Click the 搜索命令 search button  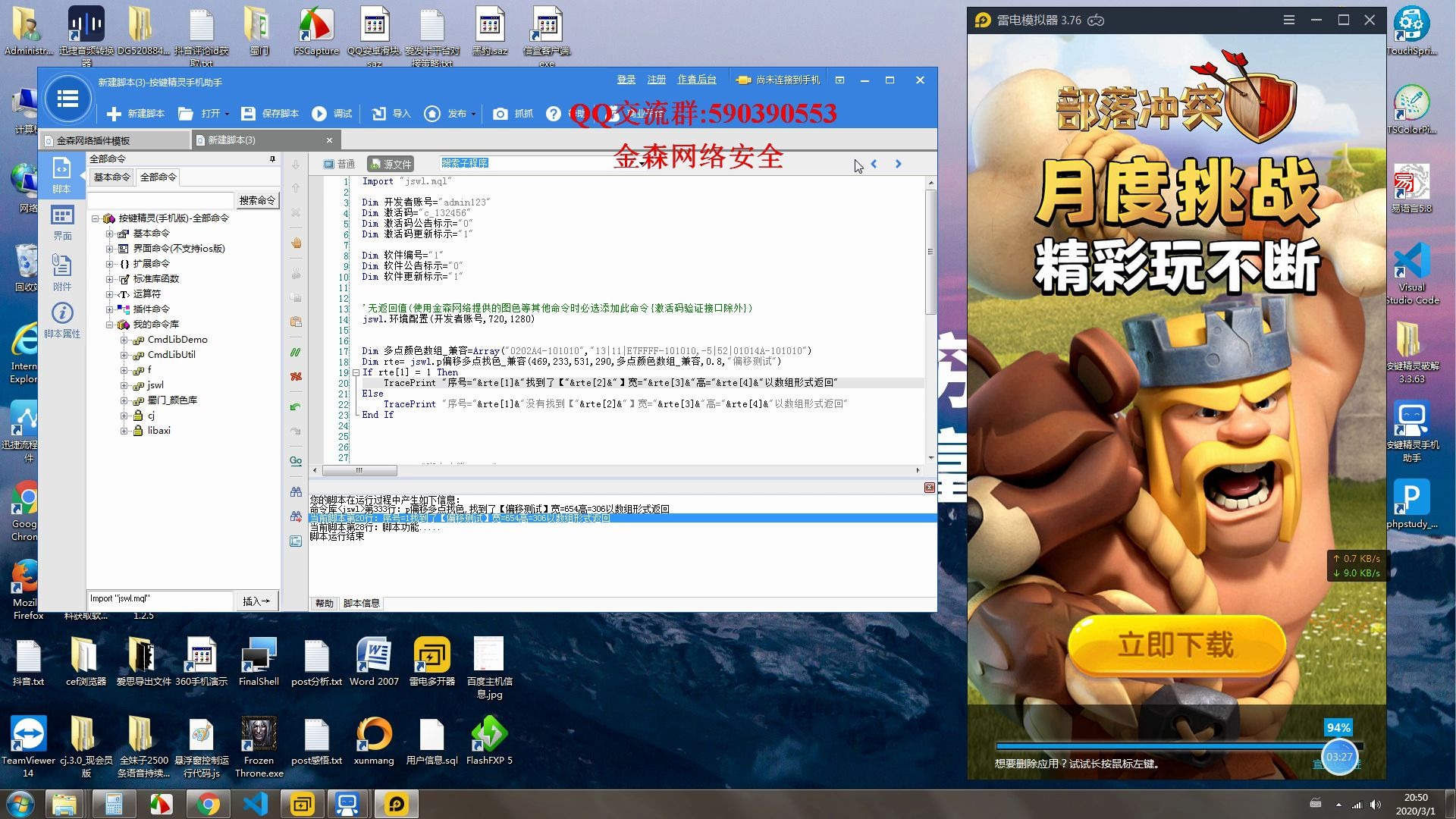click(257, 200)
